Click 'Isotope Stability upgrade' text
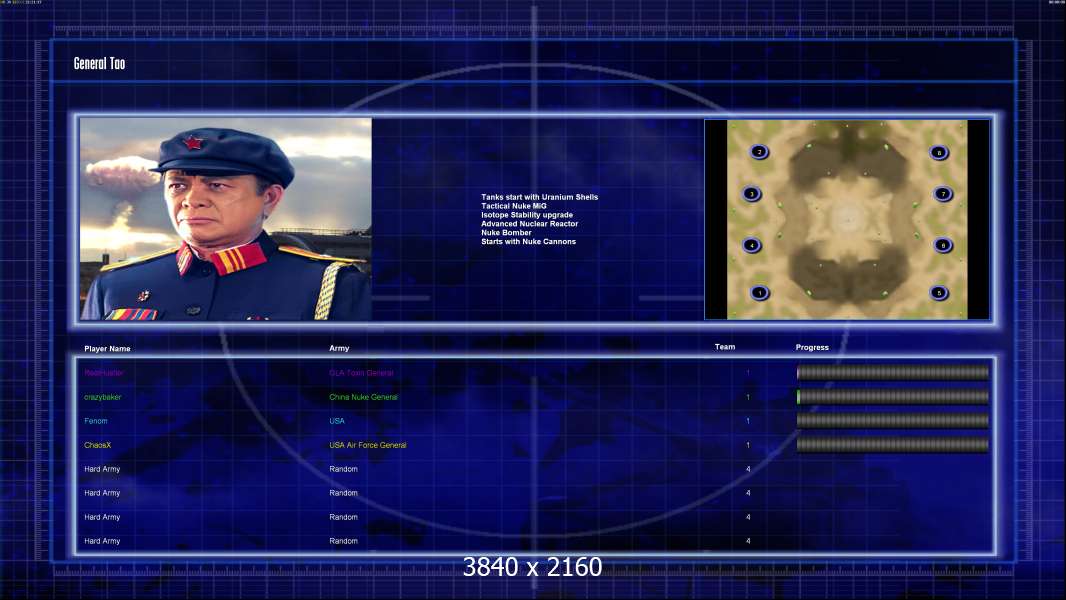The width and height of the screenshot is (1066, 600). click(527, 215)
